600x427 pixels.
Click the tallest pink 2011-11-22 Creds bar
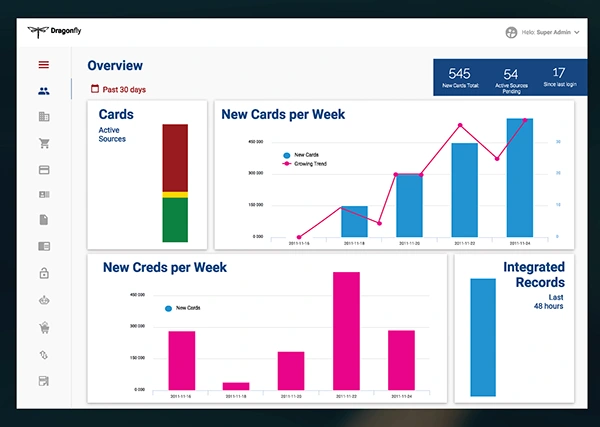point(346,331)
